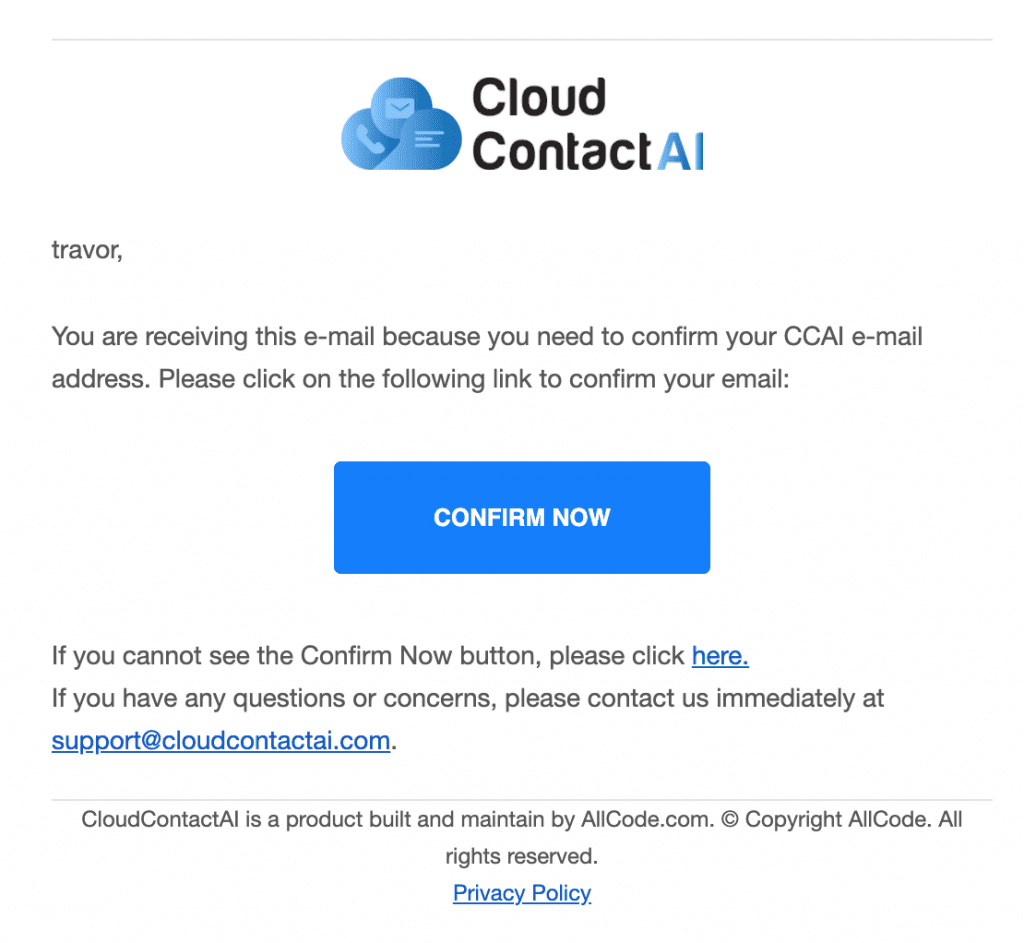Click the "rights reserved." footer line

tap(521, 856)
